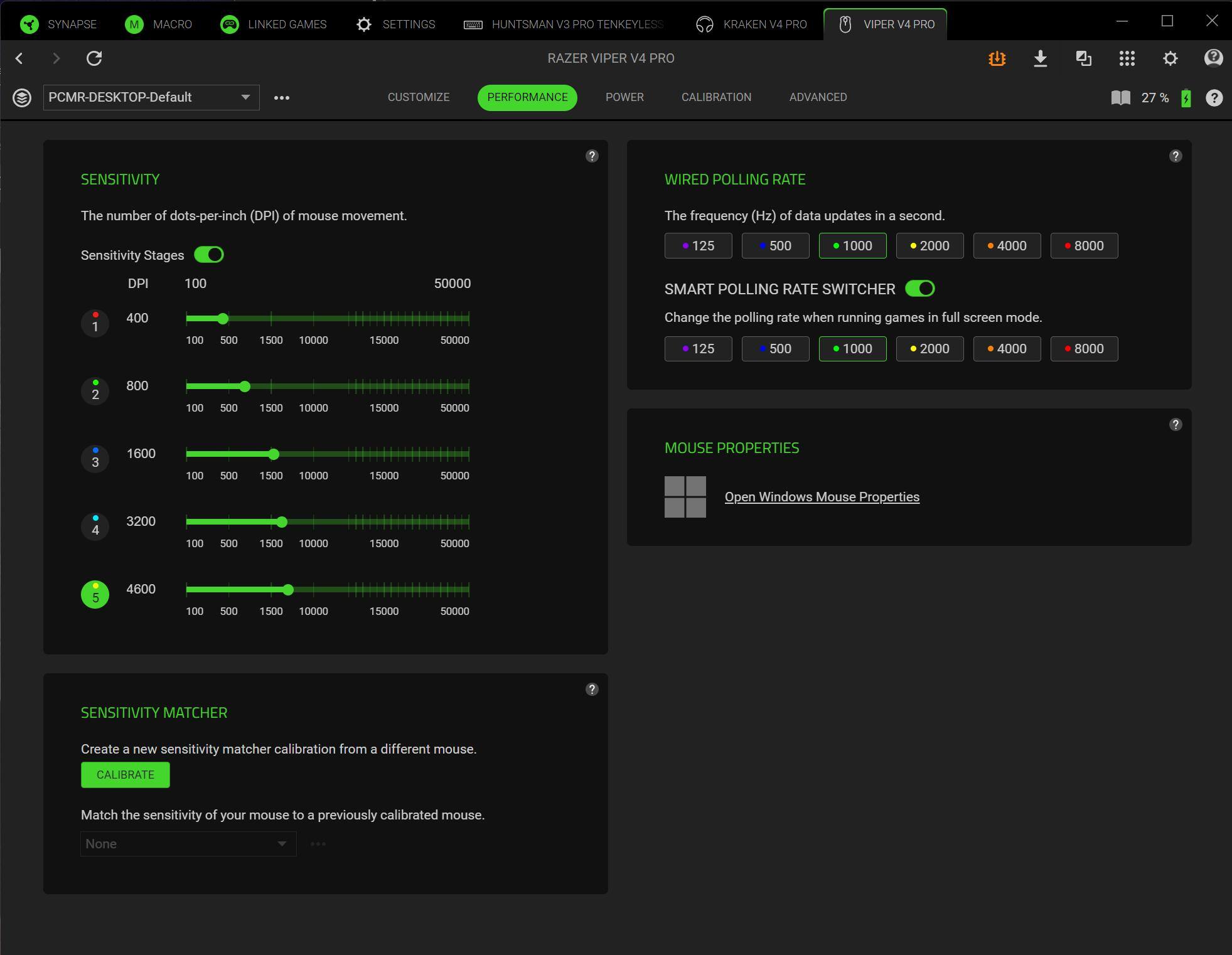Click stage 2 DPI slider handle
The width and height of the screenshot is (1232, 955).
[245, 387]
